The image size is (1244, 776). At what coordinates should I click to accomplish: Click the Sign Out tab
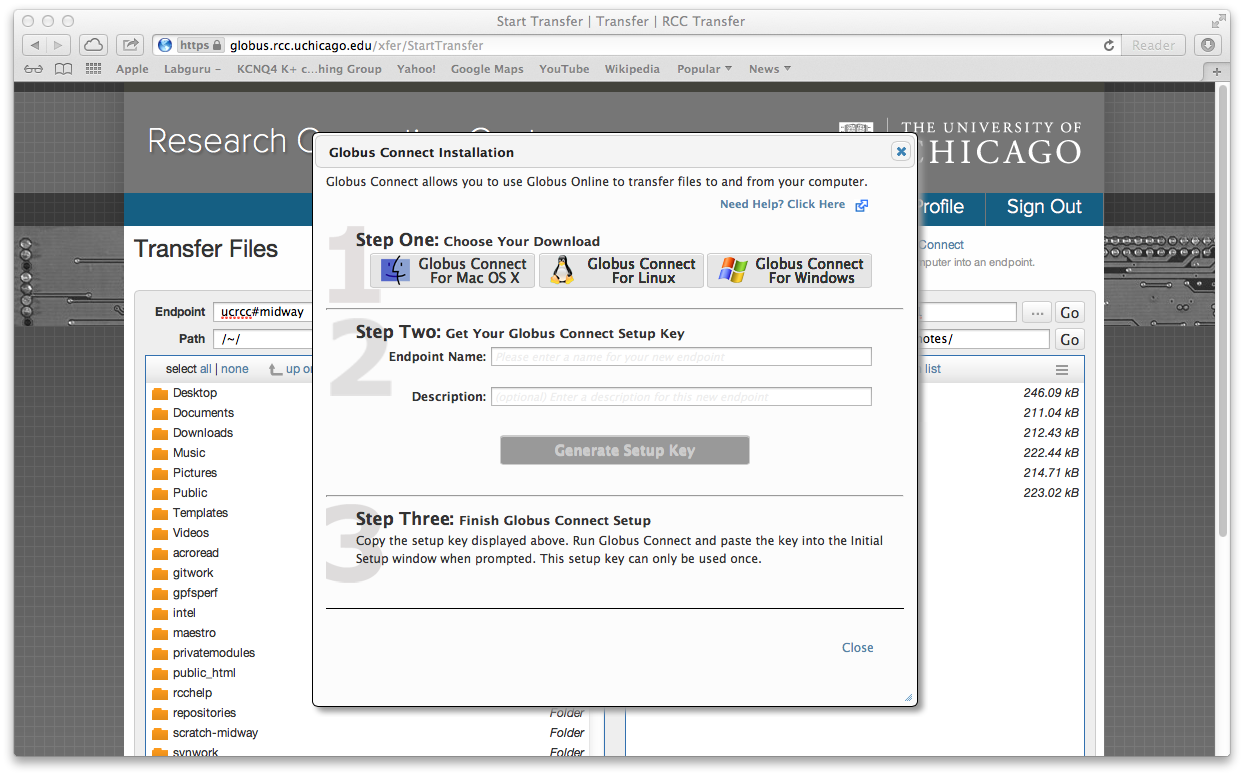[x=1044, y=208]
